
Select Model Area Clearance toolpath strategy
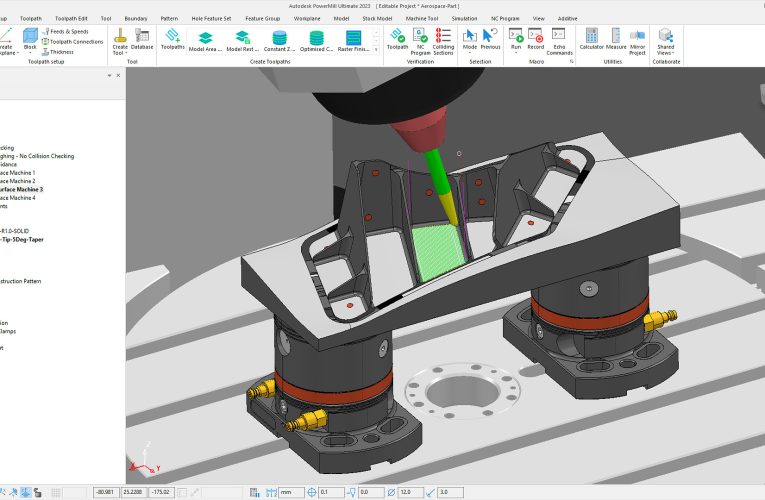pyautogui.click(x=205, y=41)
